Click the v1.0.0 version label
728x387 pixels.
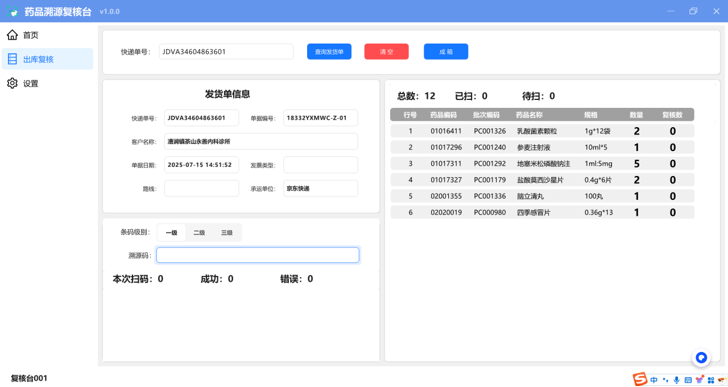click(x=110, y=12)
